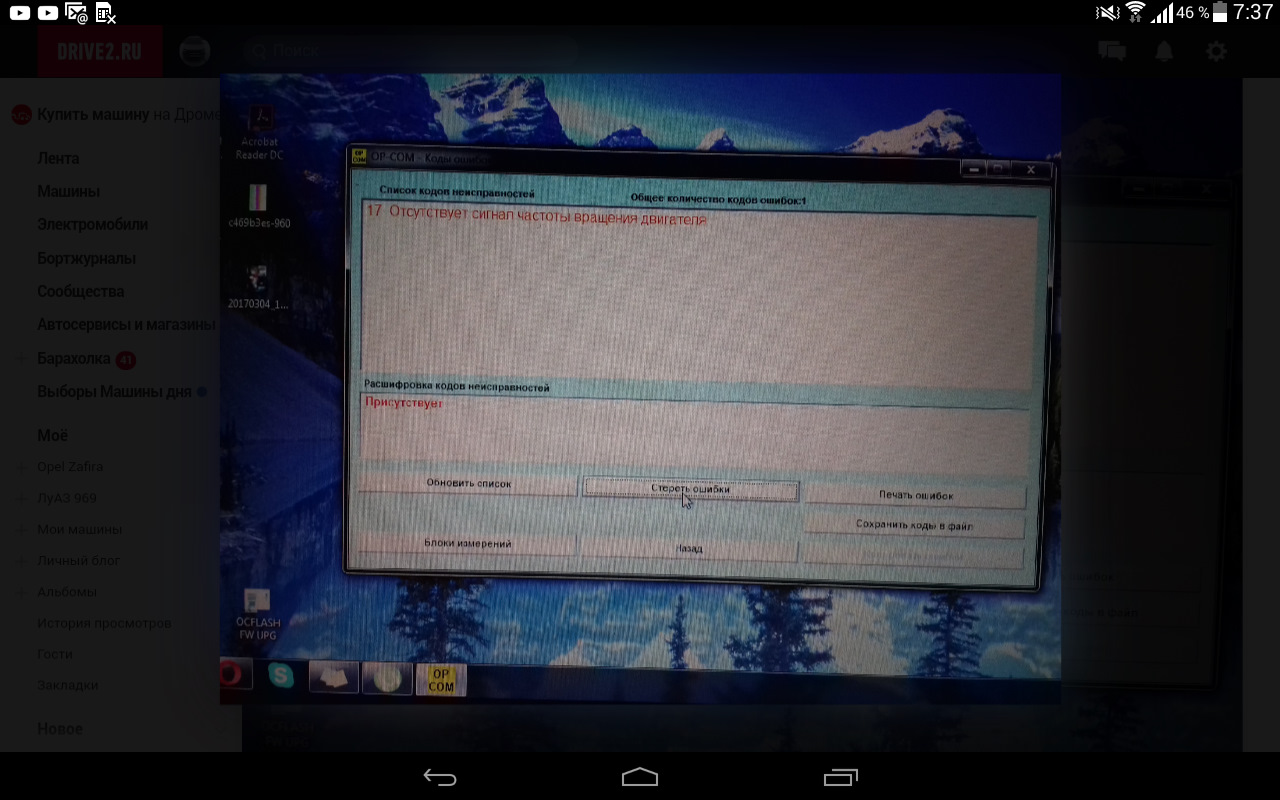Open the settings gear icon

1216,52
